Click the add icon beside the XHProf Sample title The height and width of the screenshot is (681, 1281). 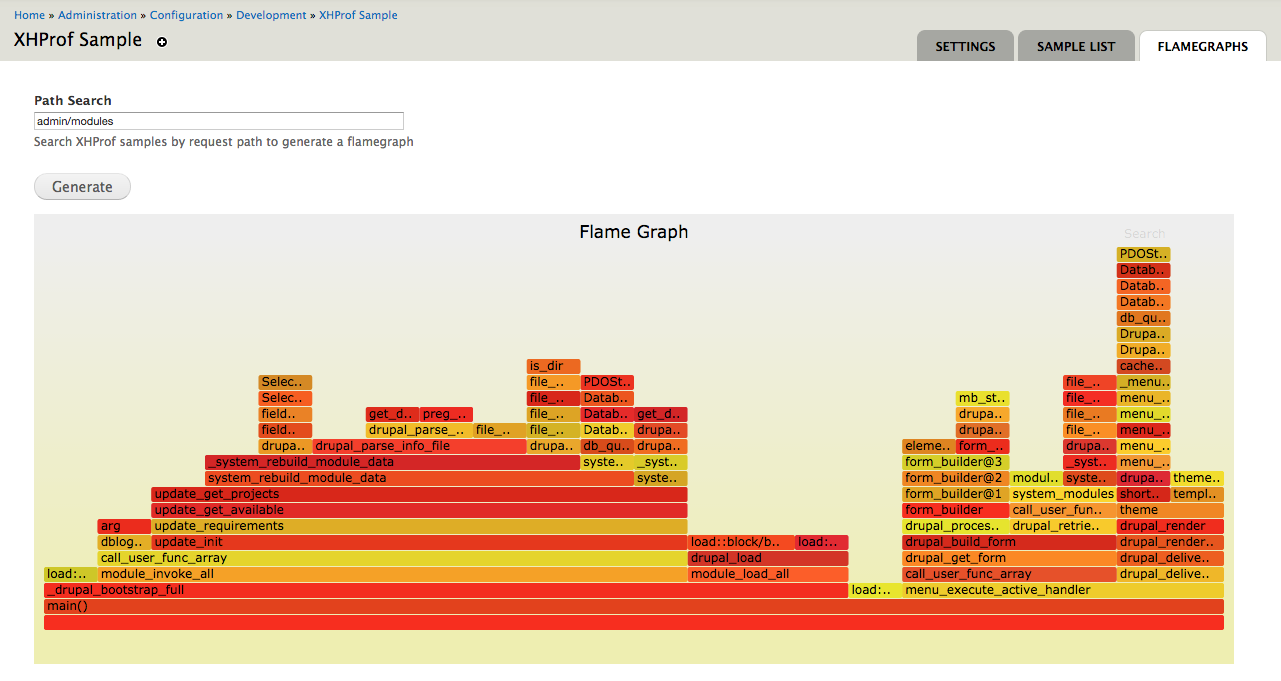[161, 43]
